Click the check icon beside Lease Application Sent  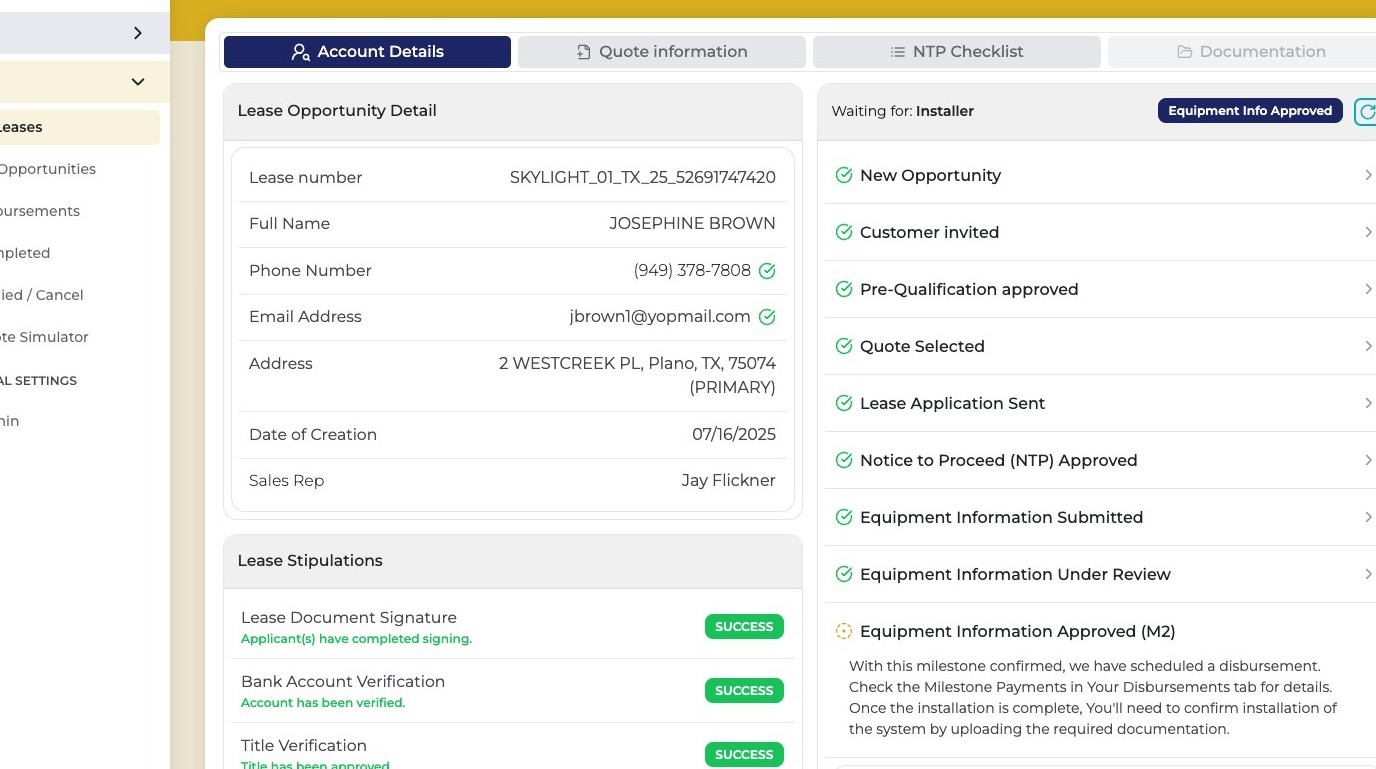844,403
